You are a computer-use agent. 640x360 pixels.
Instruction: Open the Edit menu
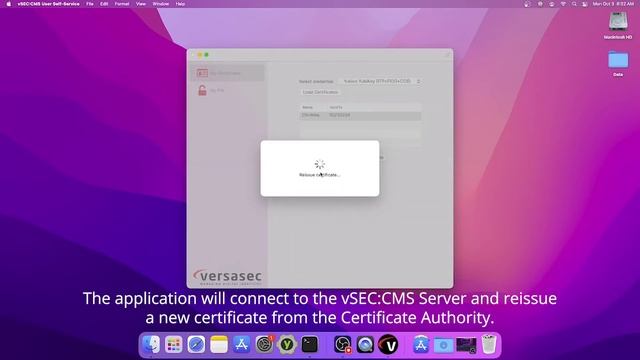(x=104, y=4)
